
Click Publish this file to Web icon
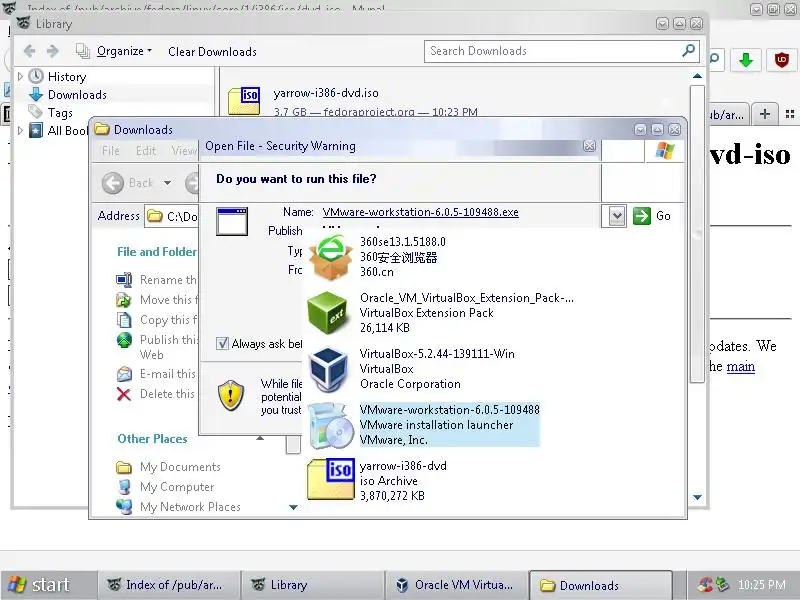124,340
